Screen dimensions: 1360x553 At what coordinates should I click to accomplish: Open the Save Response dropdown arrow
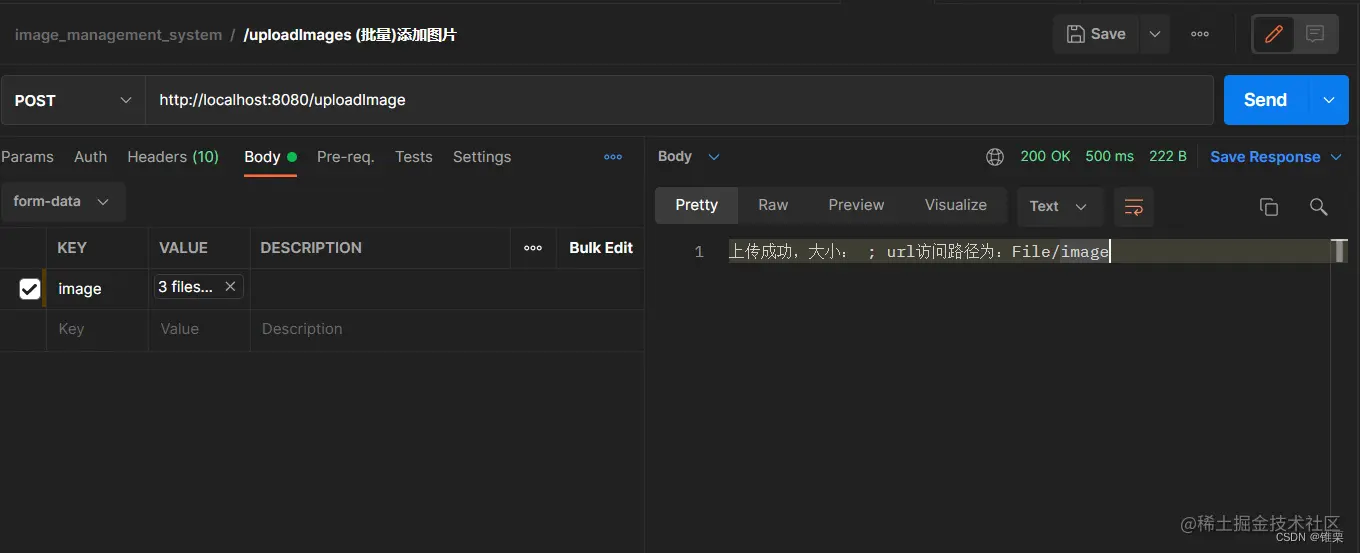coord(1336,157)
